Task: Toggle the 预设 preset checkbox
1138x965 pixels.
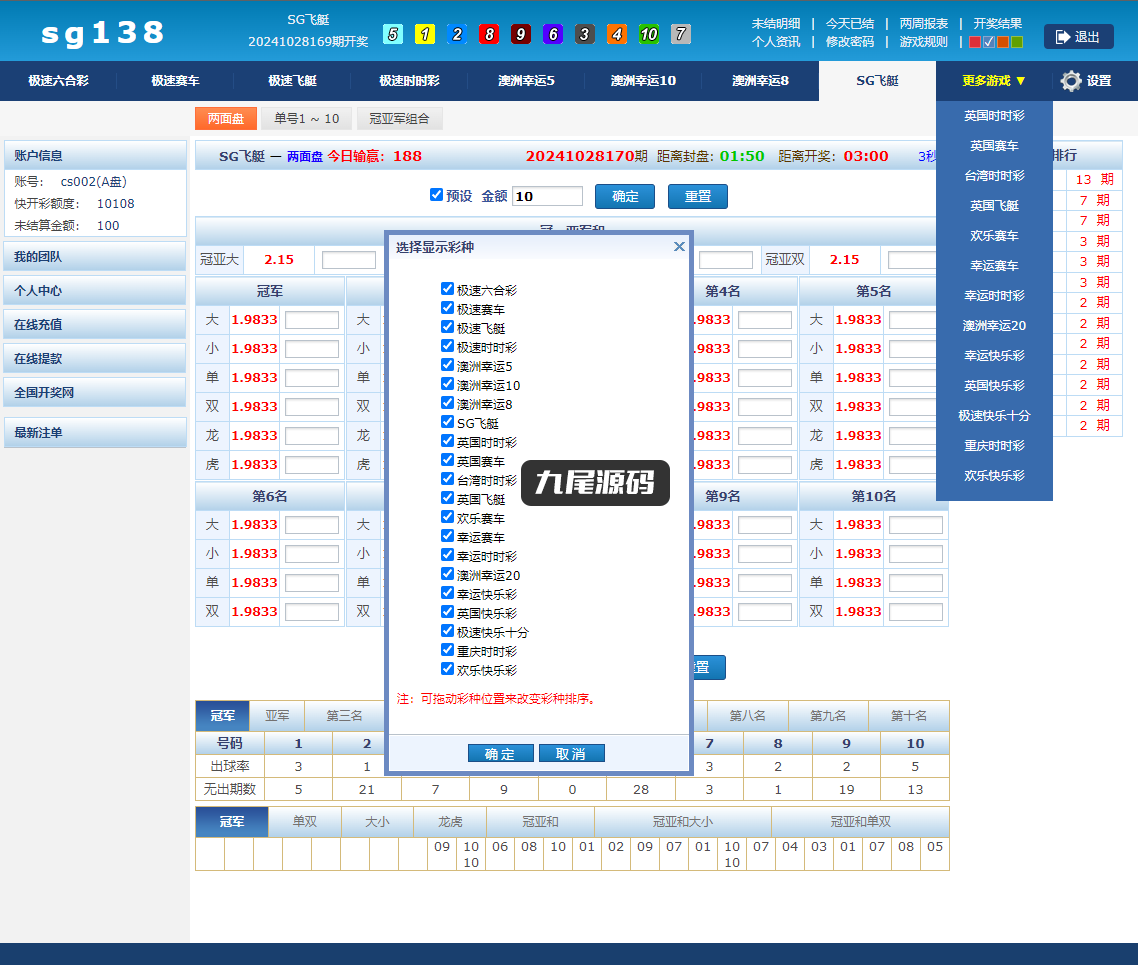Action: (436, 194)
